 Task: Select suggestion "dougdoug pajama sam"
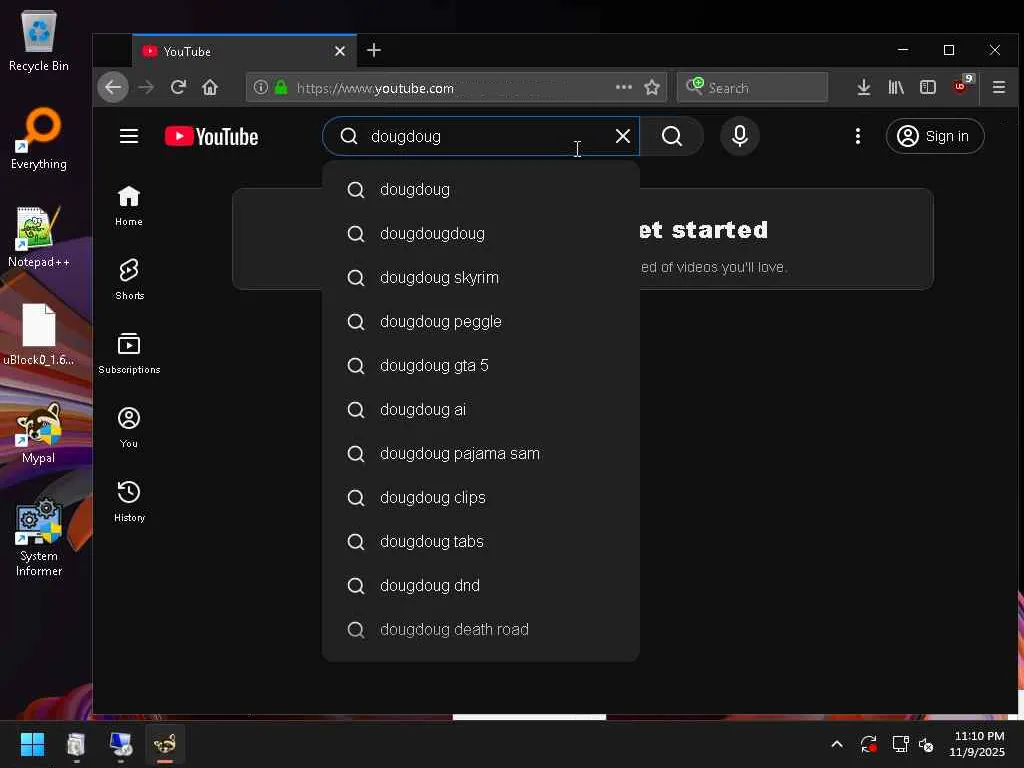(481, 453)
